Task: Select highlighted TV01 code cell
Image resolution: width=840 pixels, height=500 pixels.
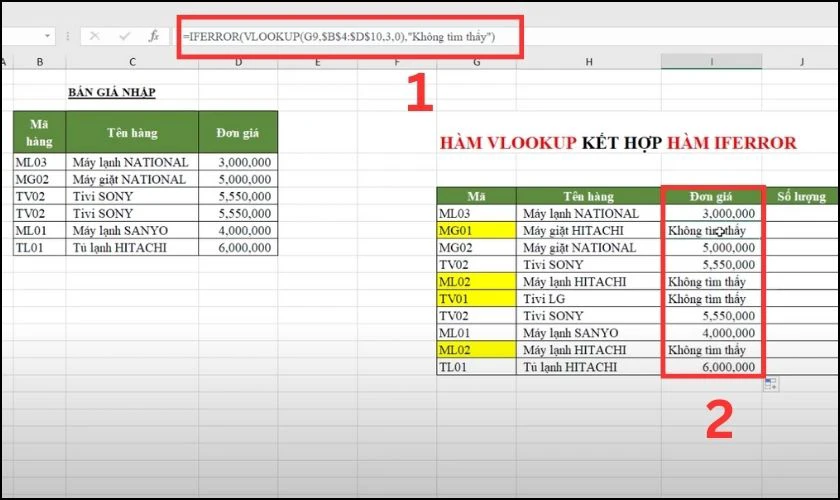Action: [477, 298]
